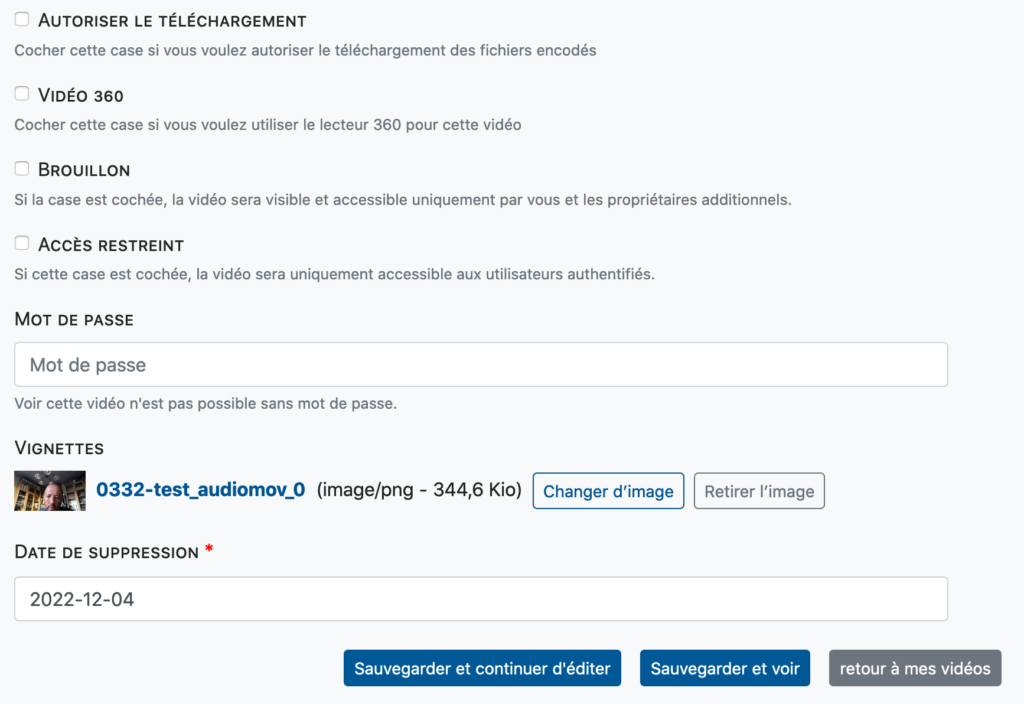Click the Accès restreint label text
This screenshot has width=1024, height=704.
[111, 245]
